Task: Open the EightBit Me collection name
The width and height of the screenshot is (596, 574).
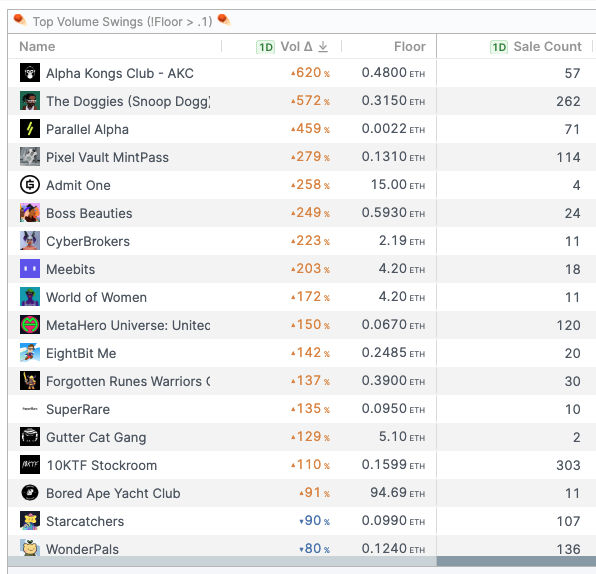Action: pos(81,354)
